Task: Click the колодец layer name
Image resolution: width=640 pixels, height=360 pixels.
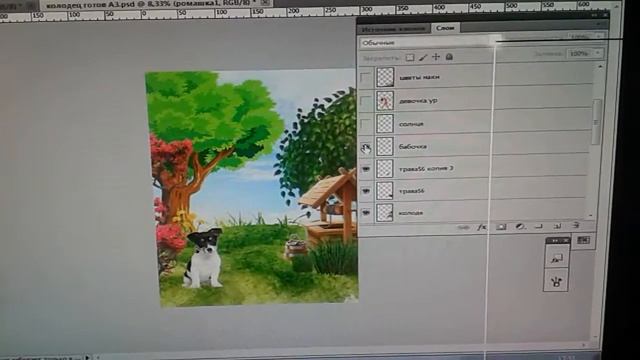Action: (x=411, y=213)
